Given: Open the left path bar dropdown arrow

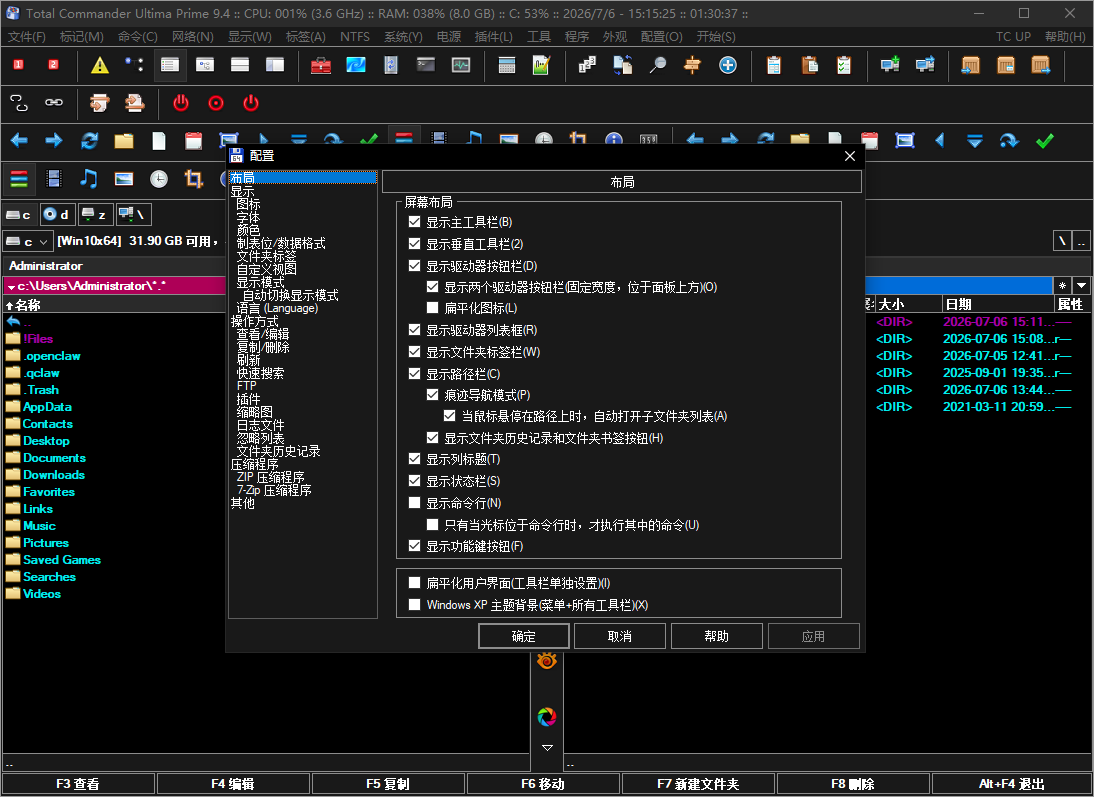Looking at the screenshot, I should pos(11,287).
